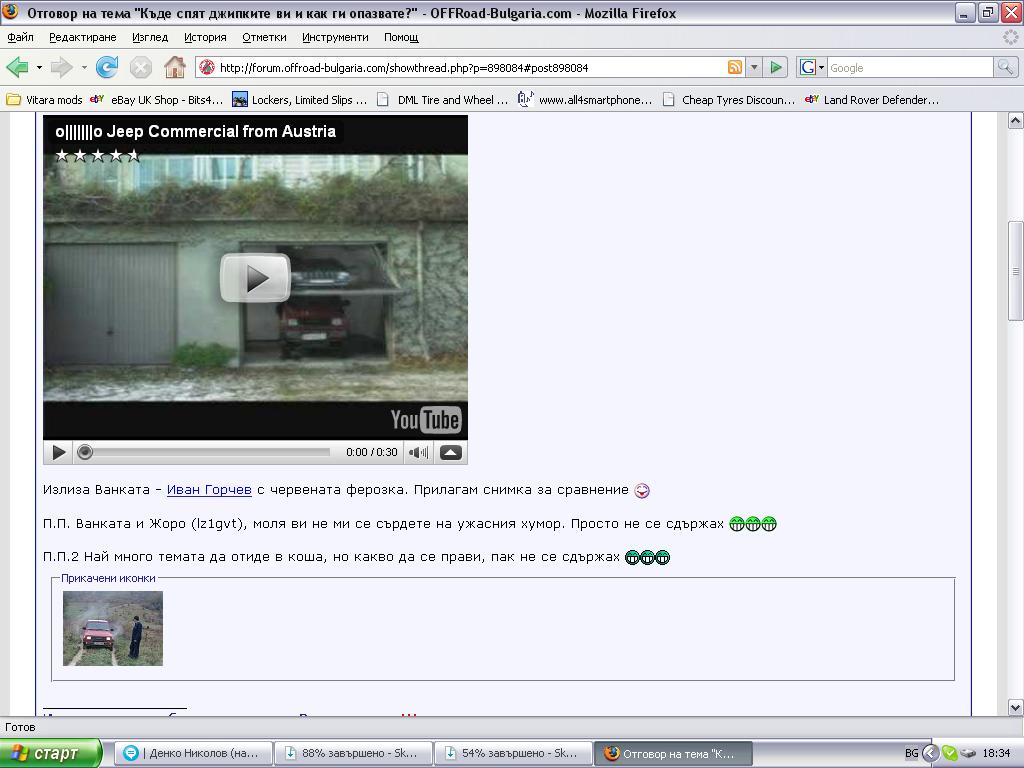Go back with the green Back arrow

click(x=17, y=67)
